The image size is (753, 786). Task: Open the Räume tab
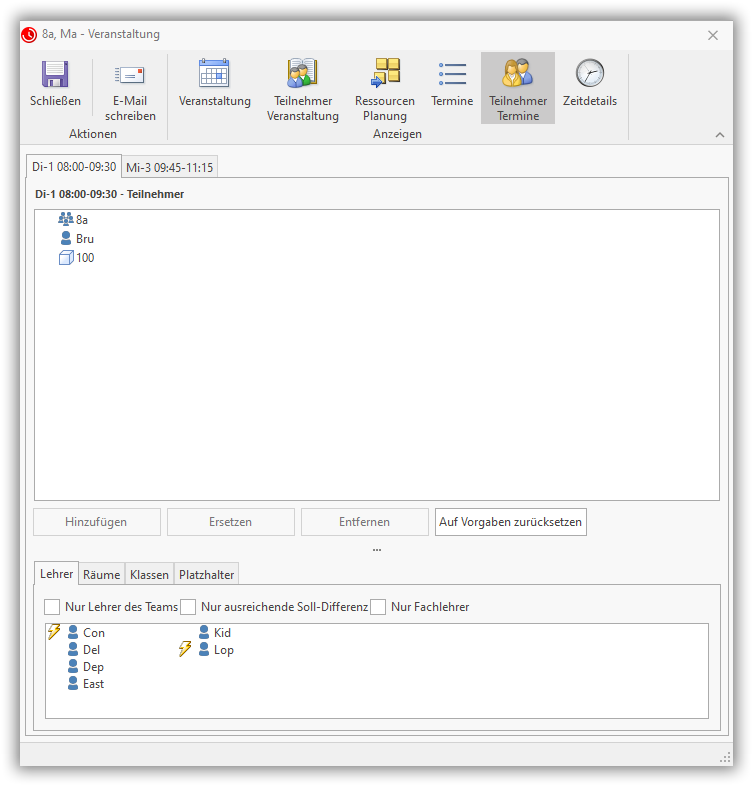point(102,574)
